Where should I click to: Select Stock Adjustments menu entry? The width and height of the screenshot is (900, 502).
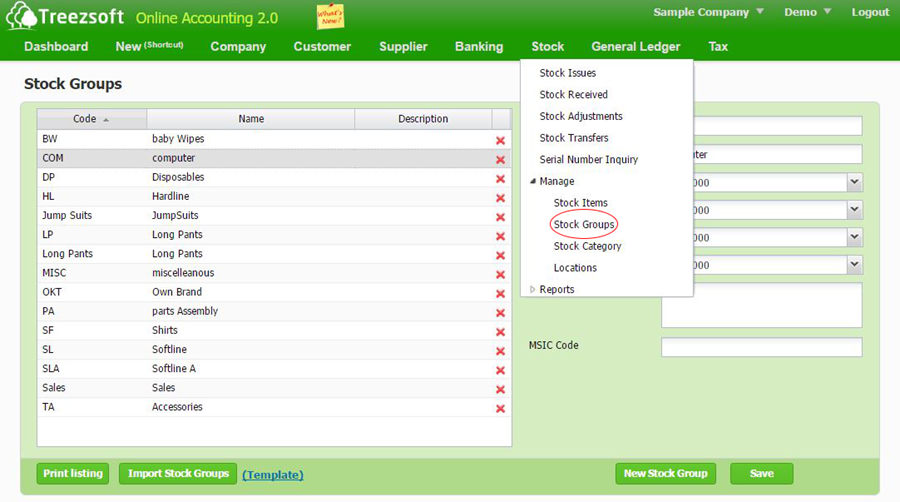580,117
